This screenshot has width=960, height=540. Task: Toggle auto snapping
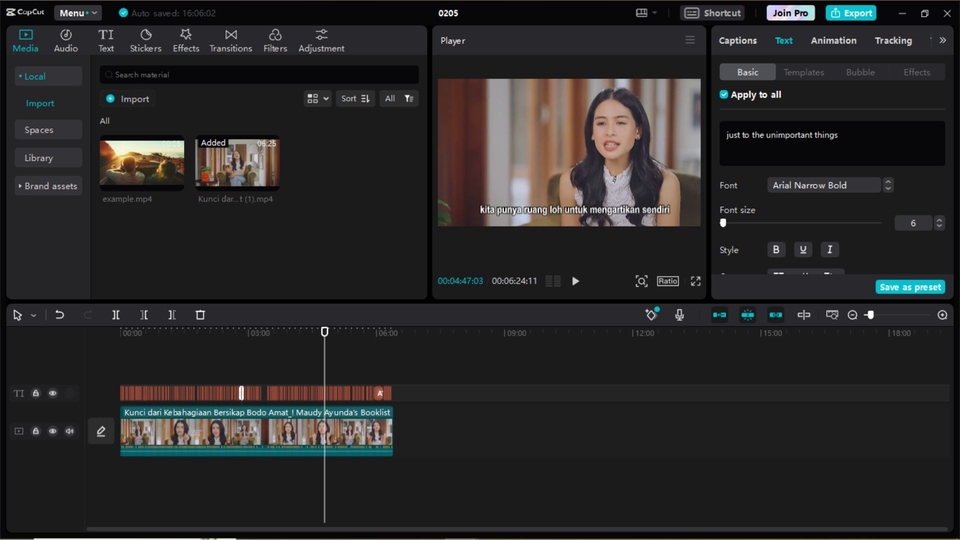click(748, 315)
